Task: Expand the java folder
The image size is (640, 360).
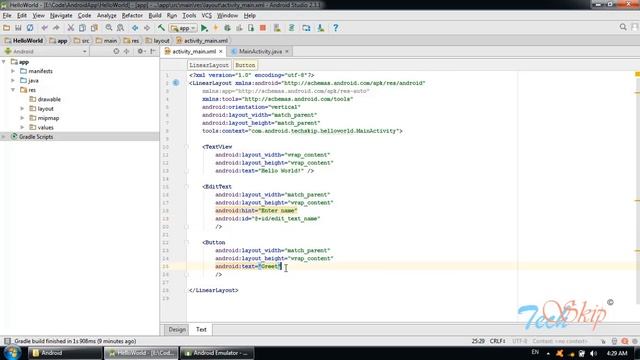Action: [13, 80]
